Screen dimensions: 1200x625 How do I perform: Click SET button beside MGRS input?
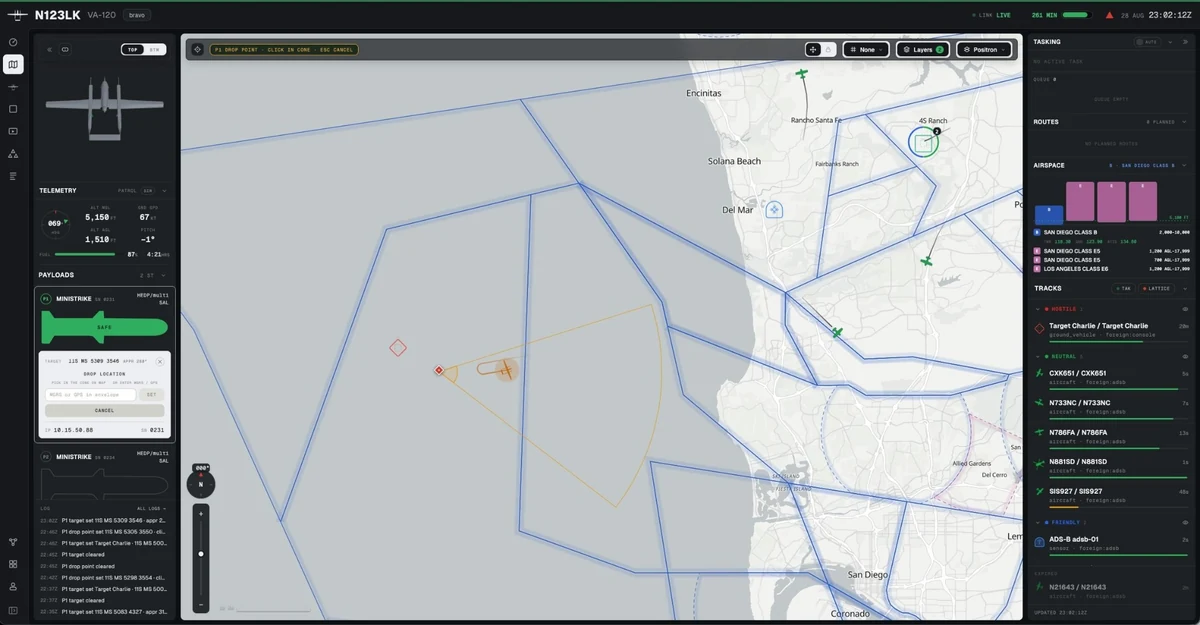152,394
